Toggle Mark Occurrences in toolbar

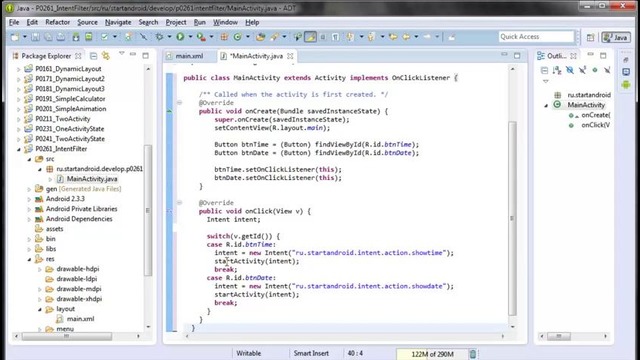310,37
